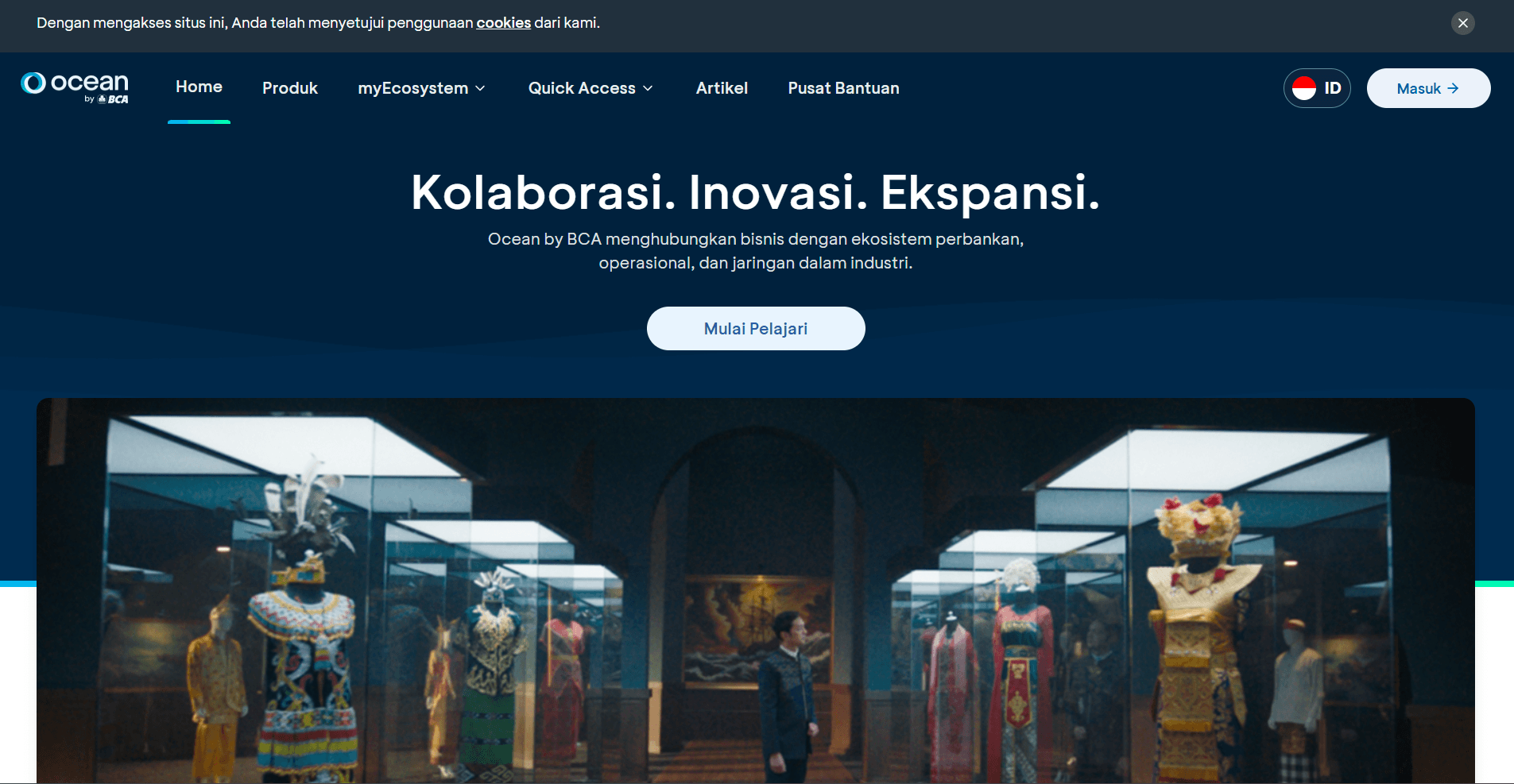Open the ID language selector
1514x784 pixels.
[x=1317, y=88]
